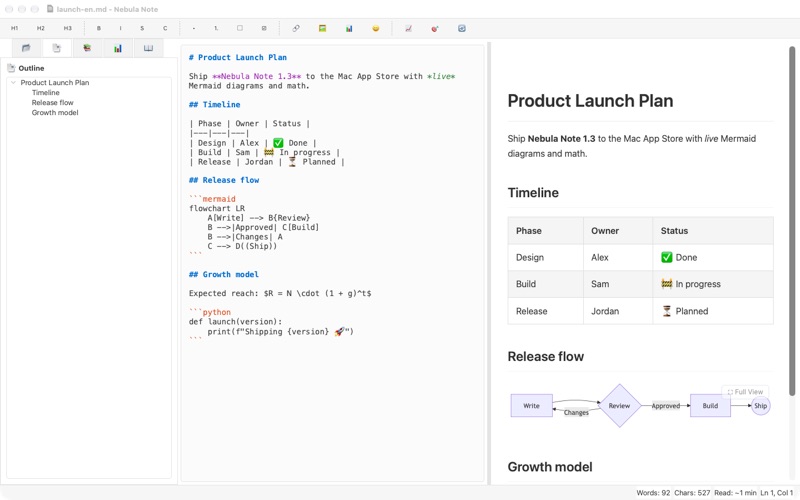800x500 pixels.
Task: Select Product Launch Plan in the outline
Action: click(55, 82)
